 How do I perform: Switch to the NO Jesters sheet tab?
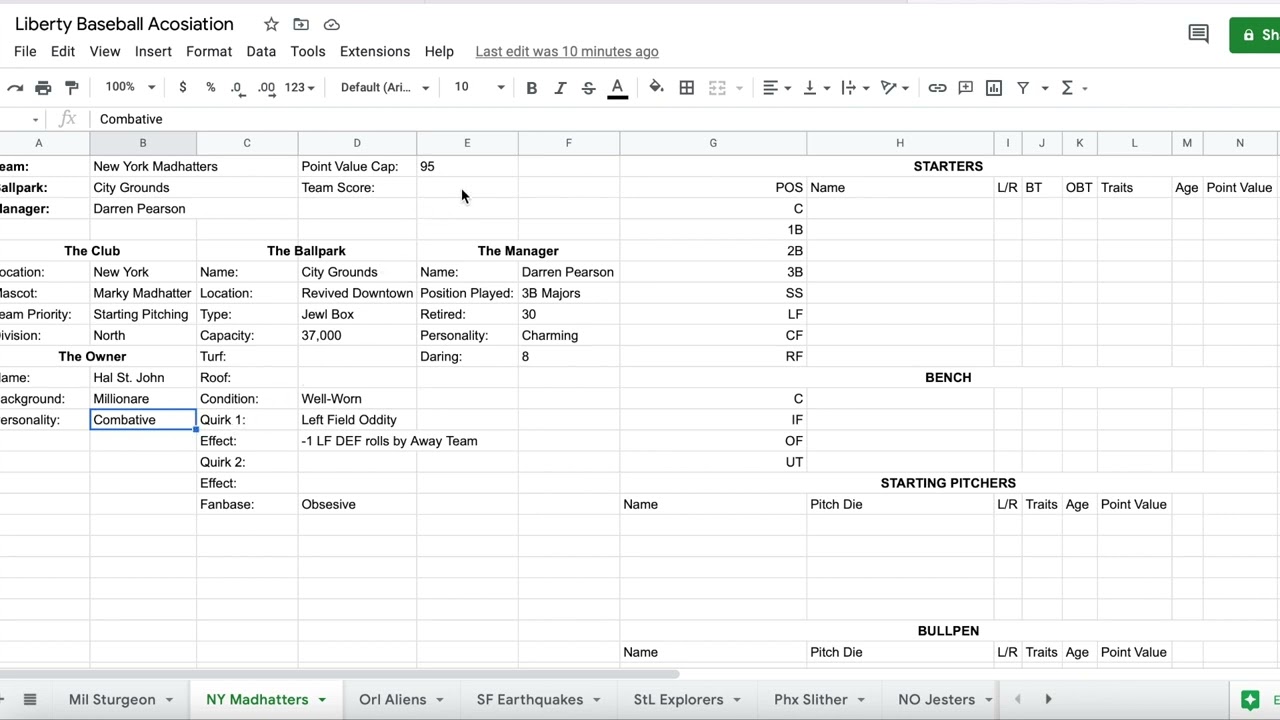click(x=937, y=700)
